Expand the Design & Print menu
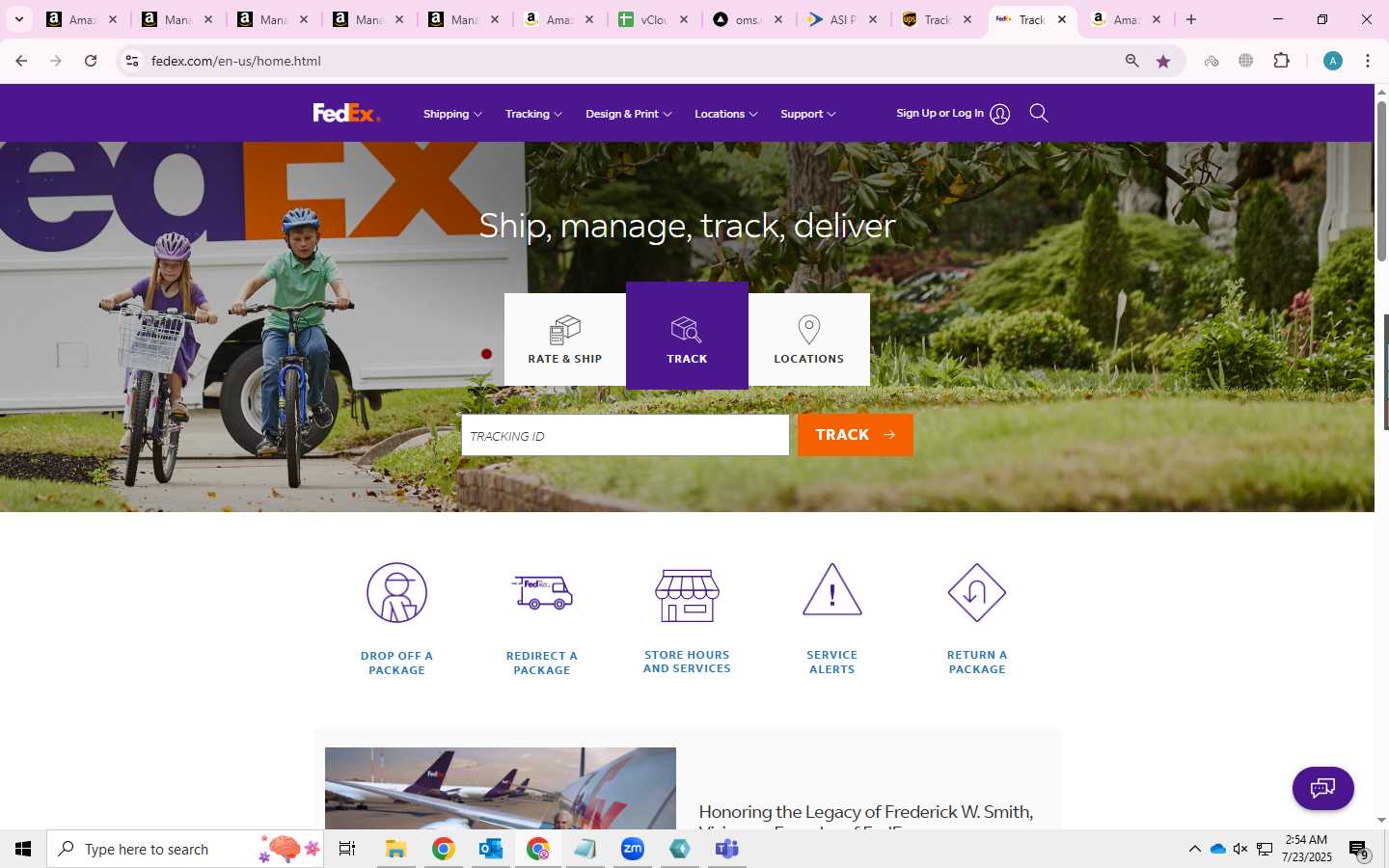 pyautogui.click(x=629, y=114)
